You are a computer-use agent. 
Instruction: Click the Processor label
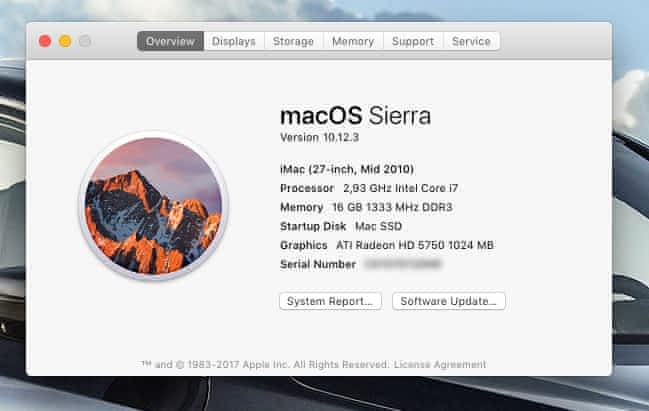(x=307, y=188)
